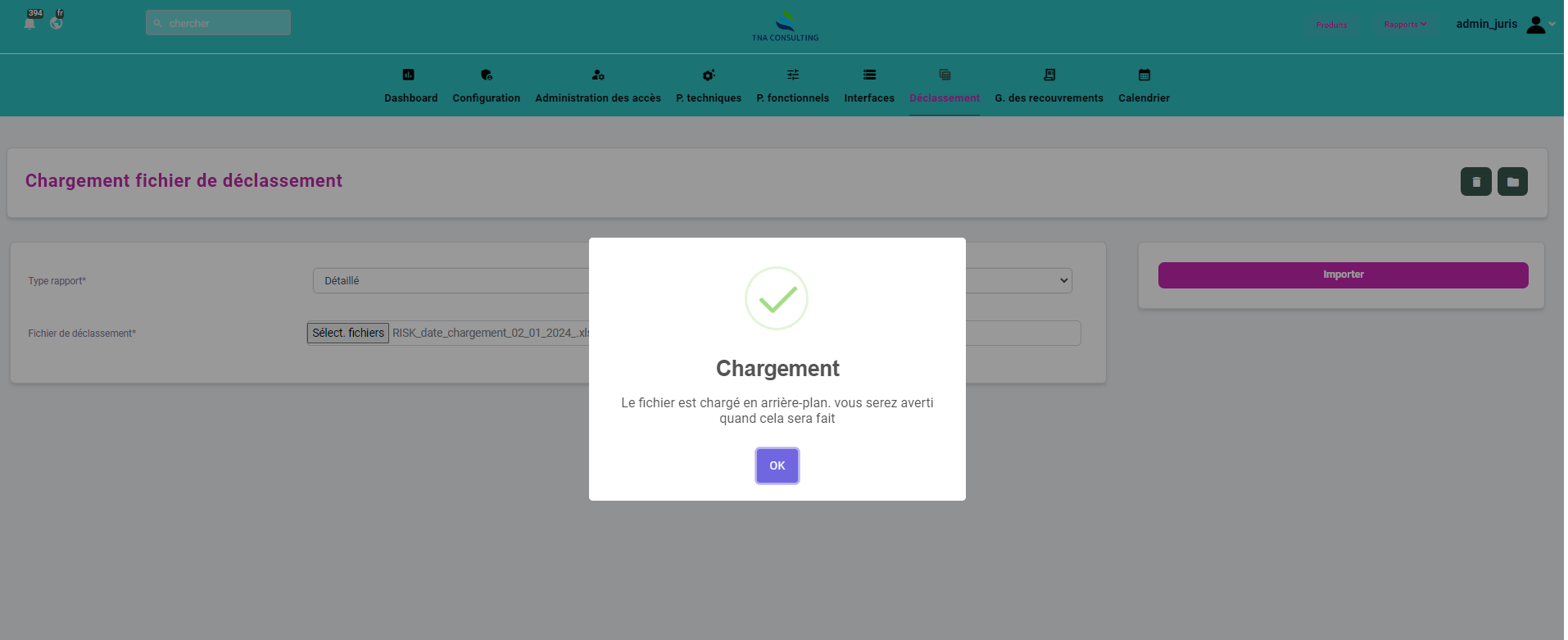
Task: Click the notification bell icon
Action: (30, 23)
